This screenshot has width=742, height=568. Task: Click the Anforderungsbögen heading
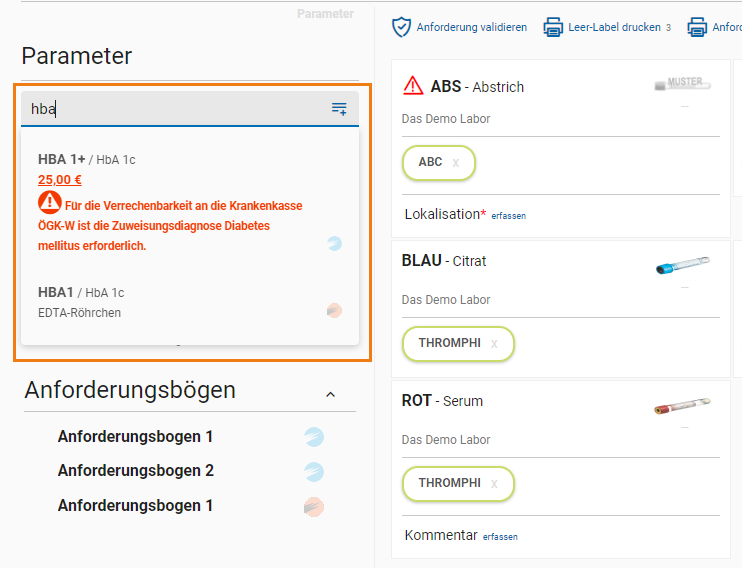pyautogui.click(x=130, y=390)
